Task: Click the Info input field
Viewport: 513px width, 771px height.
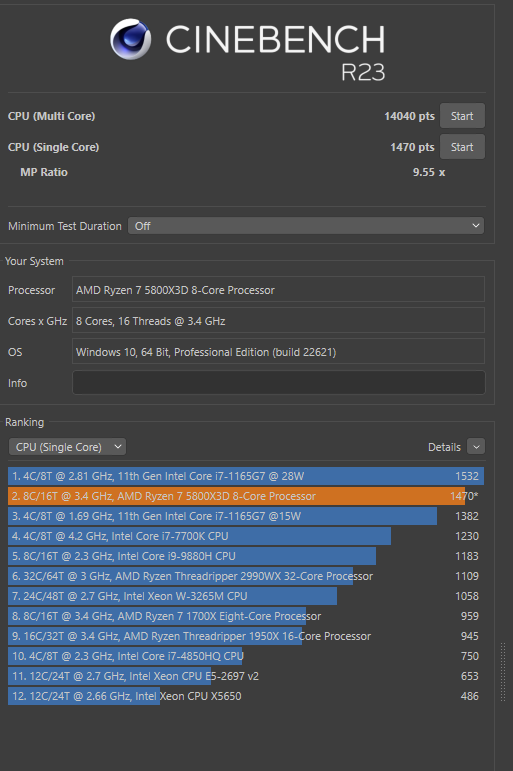Action: [278, 383]
